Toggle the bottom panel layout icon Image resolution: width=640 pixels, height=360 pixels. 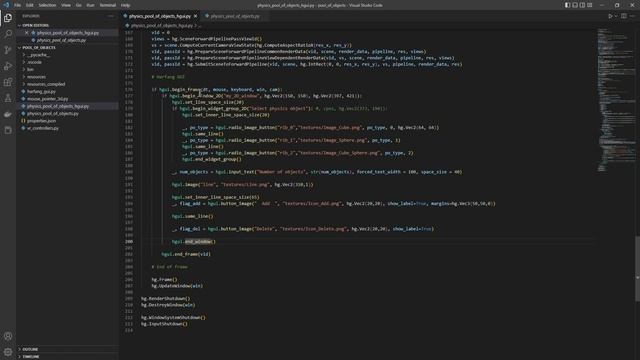coord(575,5)
